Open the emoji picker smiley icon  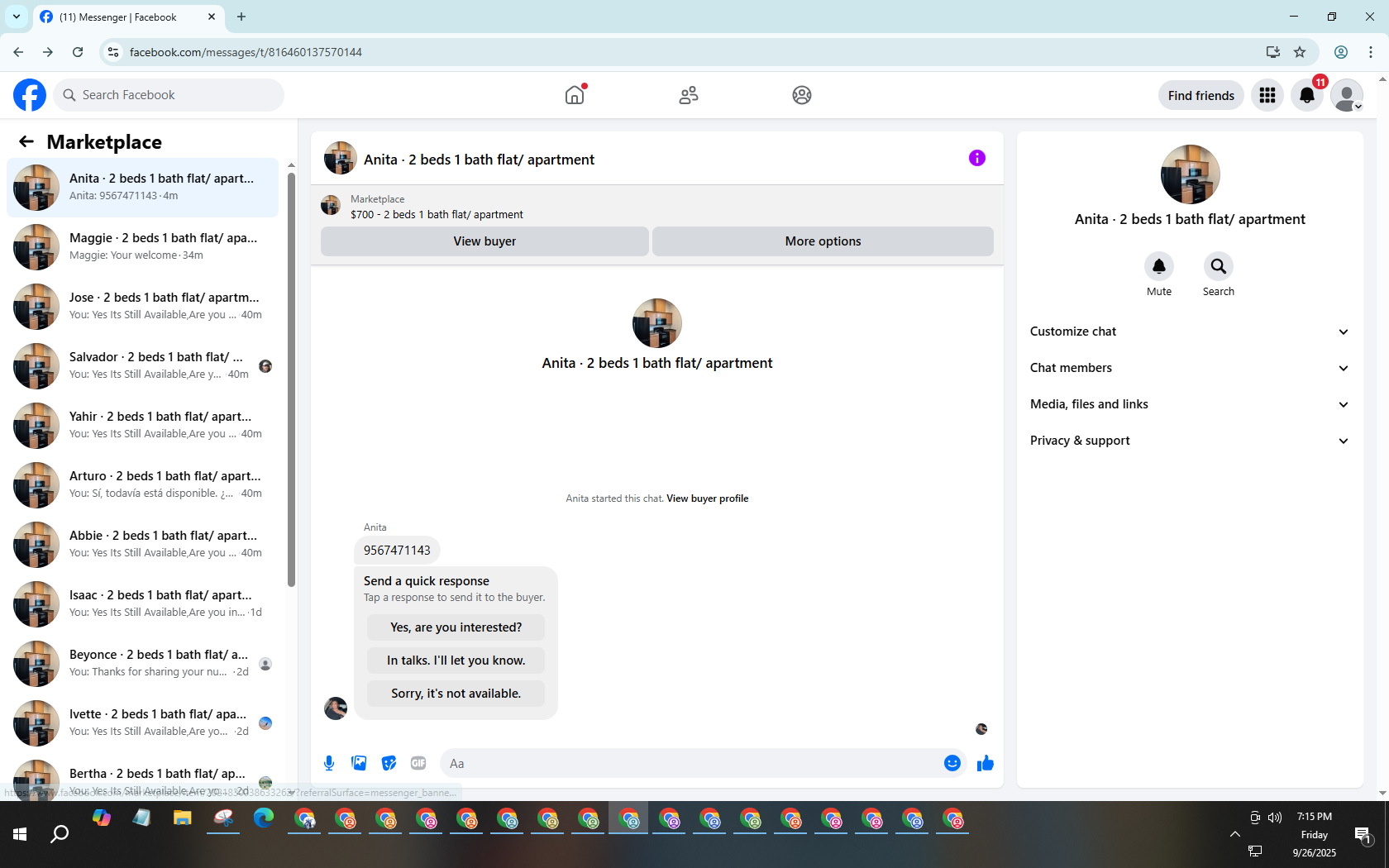[x=952, y=763]
